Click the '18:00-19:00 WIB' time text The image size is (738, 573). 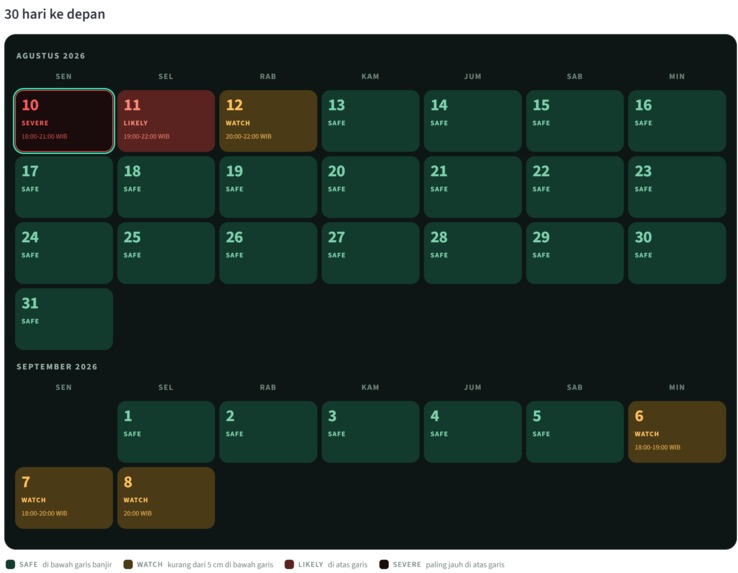[x=657, y=447]
